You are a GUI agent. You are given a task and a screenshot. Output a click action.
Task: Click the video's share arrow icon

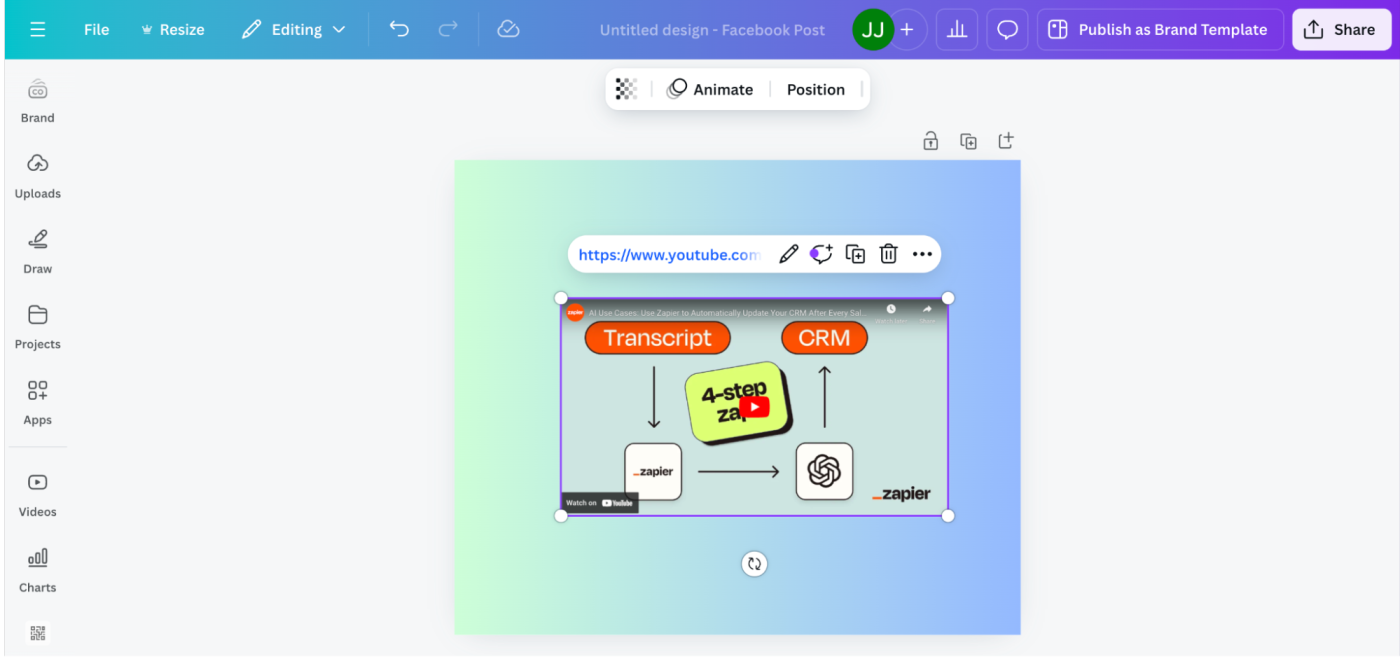pyautogui.click(x=927, y=312)
